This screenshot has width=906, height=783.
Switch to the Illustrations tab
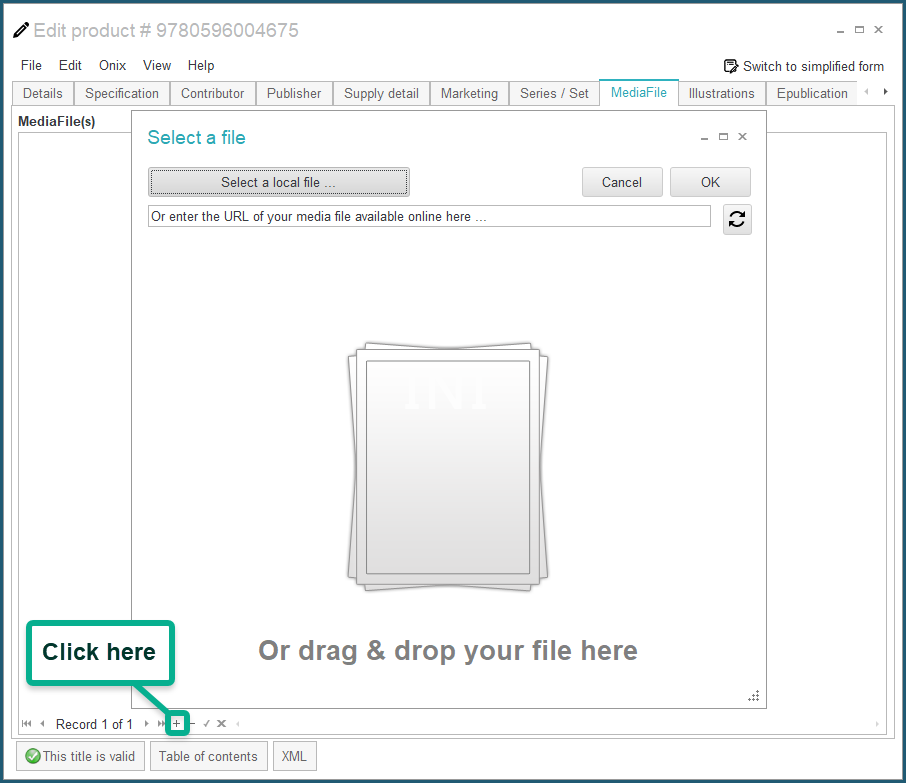(722, 94)
